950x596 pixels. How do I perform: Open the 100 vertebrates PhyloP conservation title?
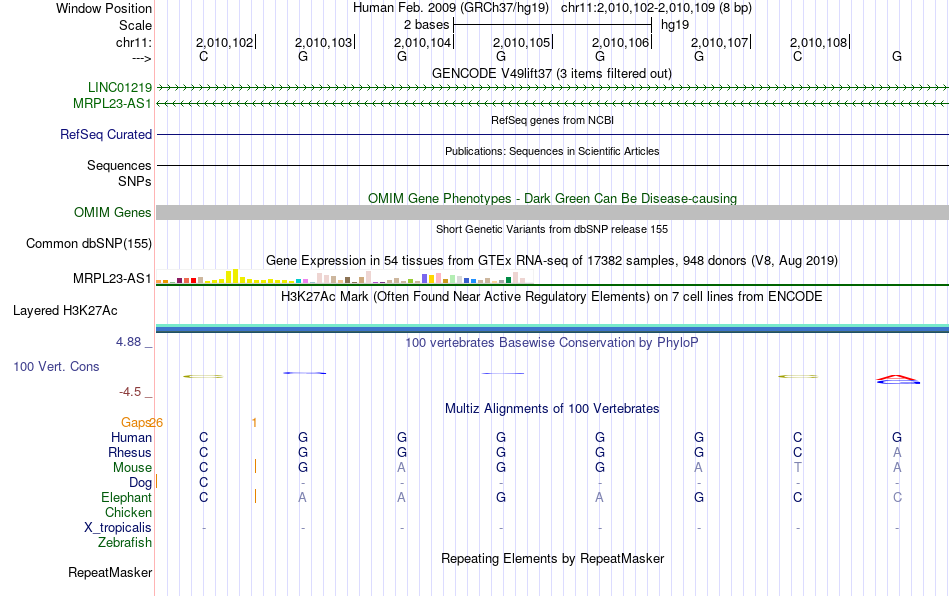[552, 342]
